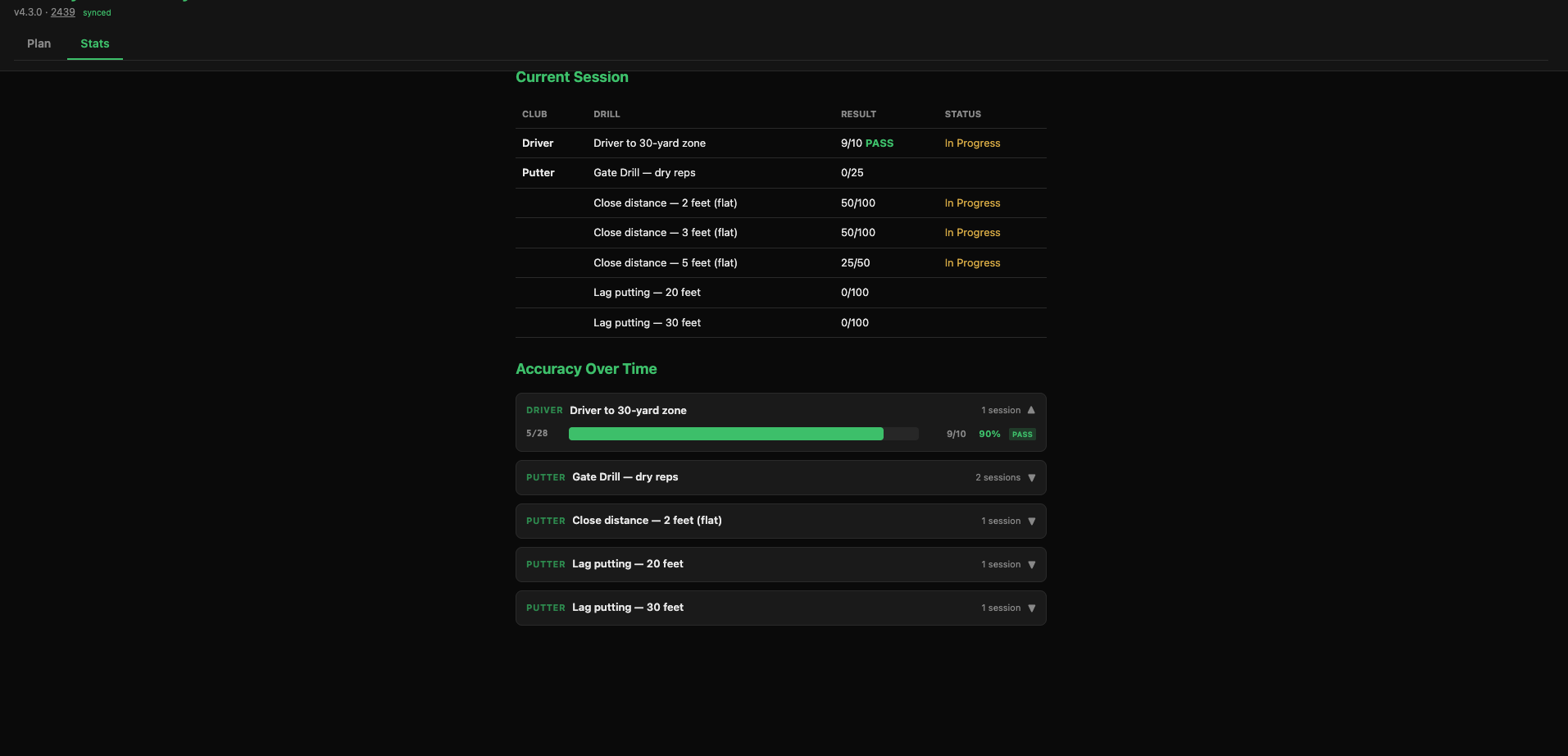
Task: Click the 'Gate Drill — dry reps' table row
Action: [x=781, y=173]
